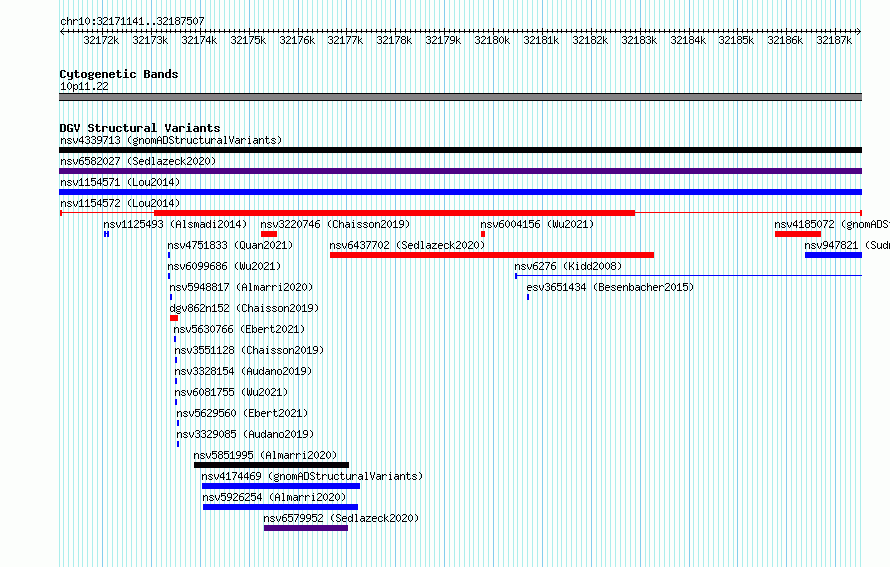Screen dimensions: 890x567
Task: Click the gray 10p11.22 cytogenetic band bar
Action: point(460,97)
